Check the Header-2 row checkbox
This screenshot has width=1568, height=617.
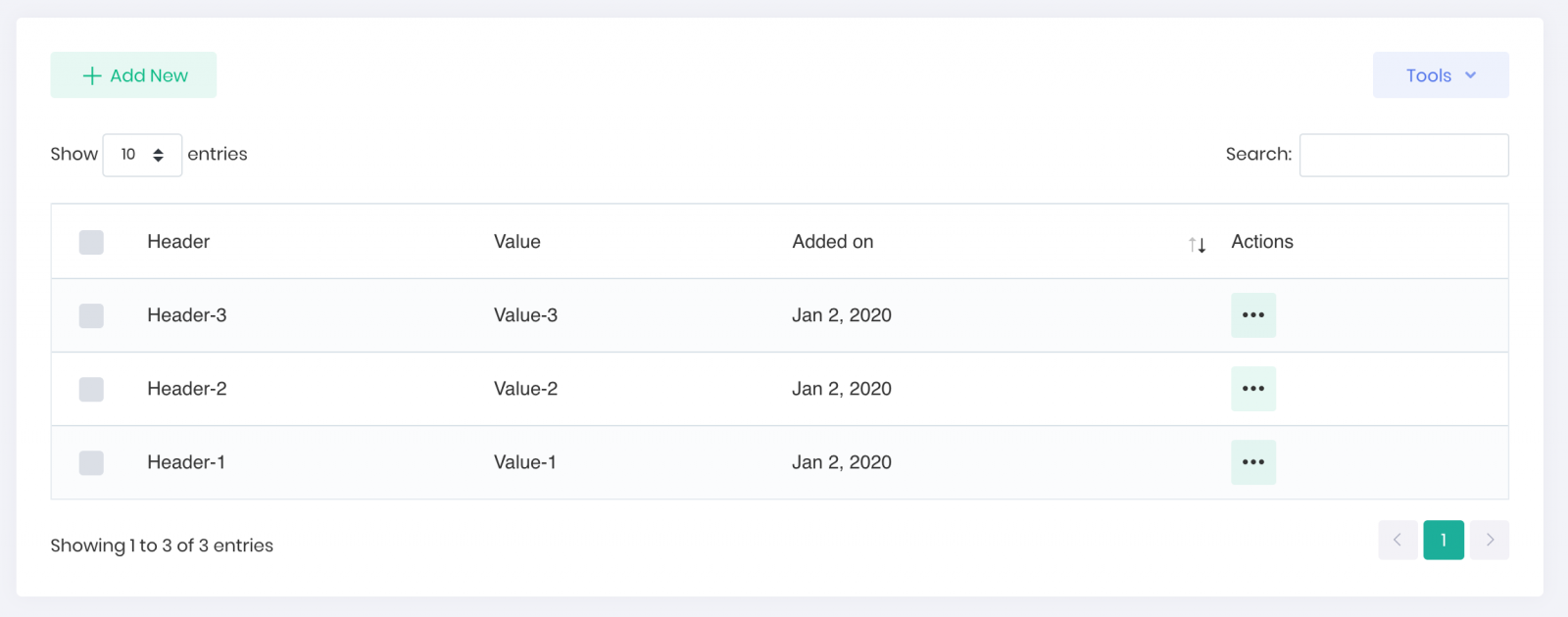click(91, 389)
